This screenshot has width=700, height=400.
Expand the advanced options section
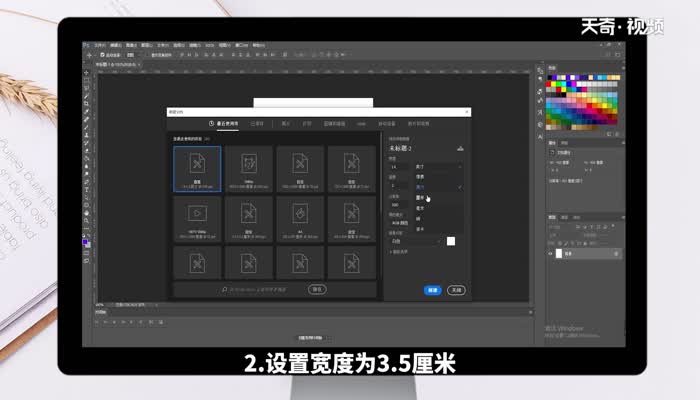coord(398,252)
